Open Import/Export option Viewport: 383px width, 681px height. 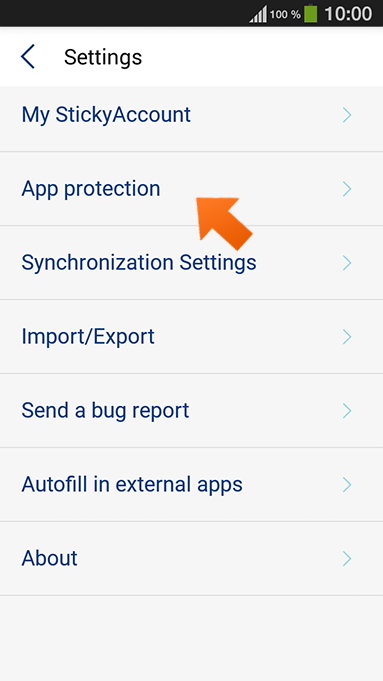click(x=192, y=337)
